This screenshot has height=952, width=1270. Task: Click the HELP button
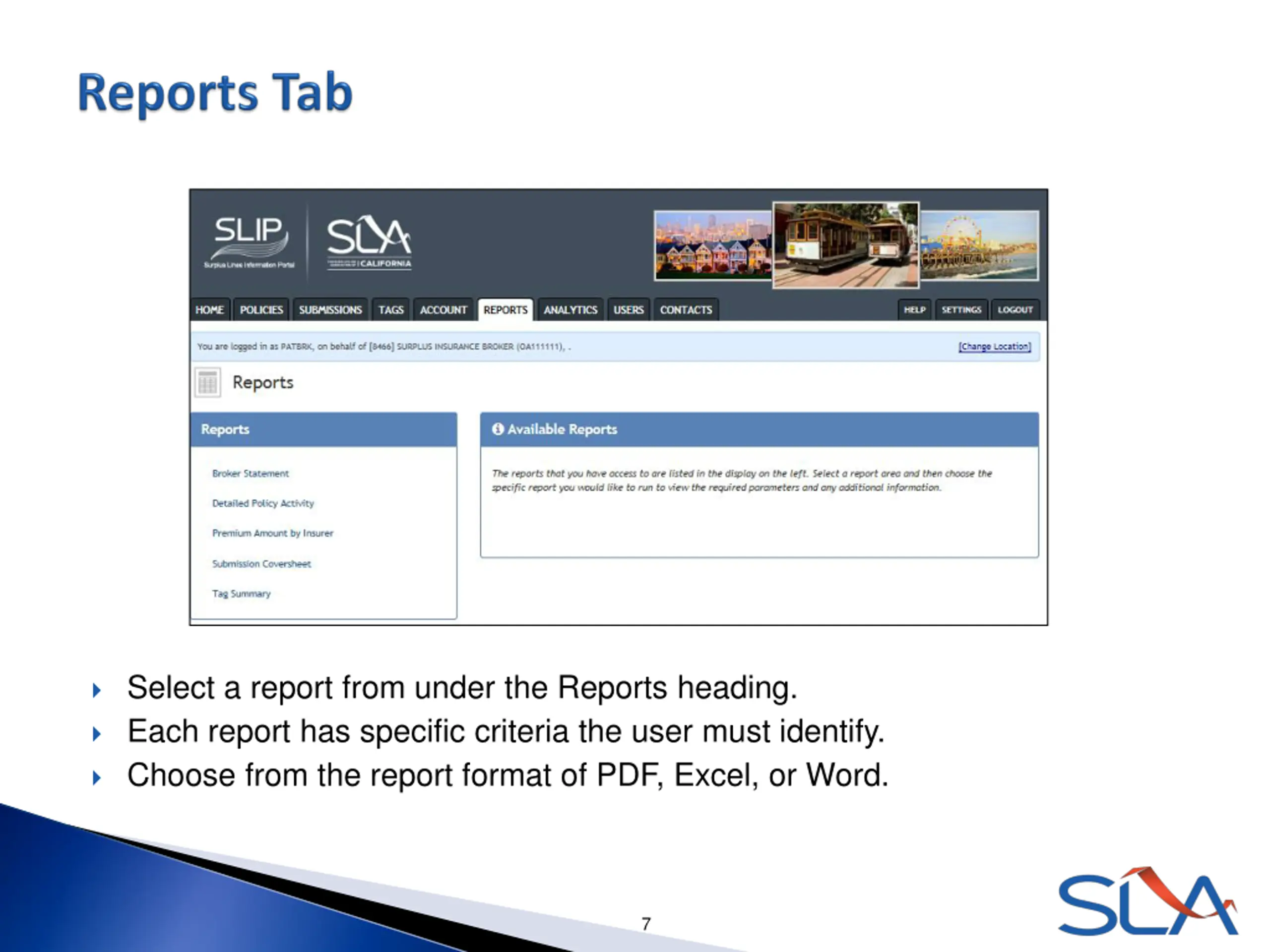[x=915, y=310]
